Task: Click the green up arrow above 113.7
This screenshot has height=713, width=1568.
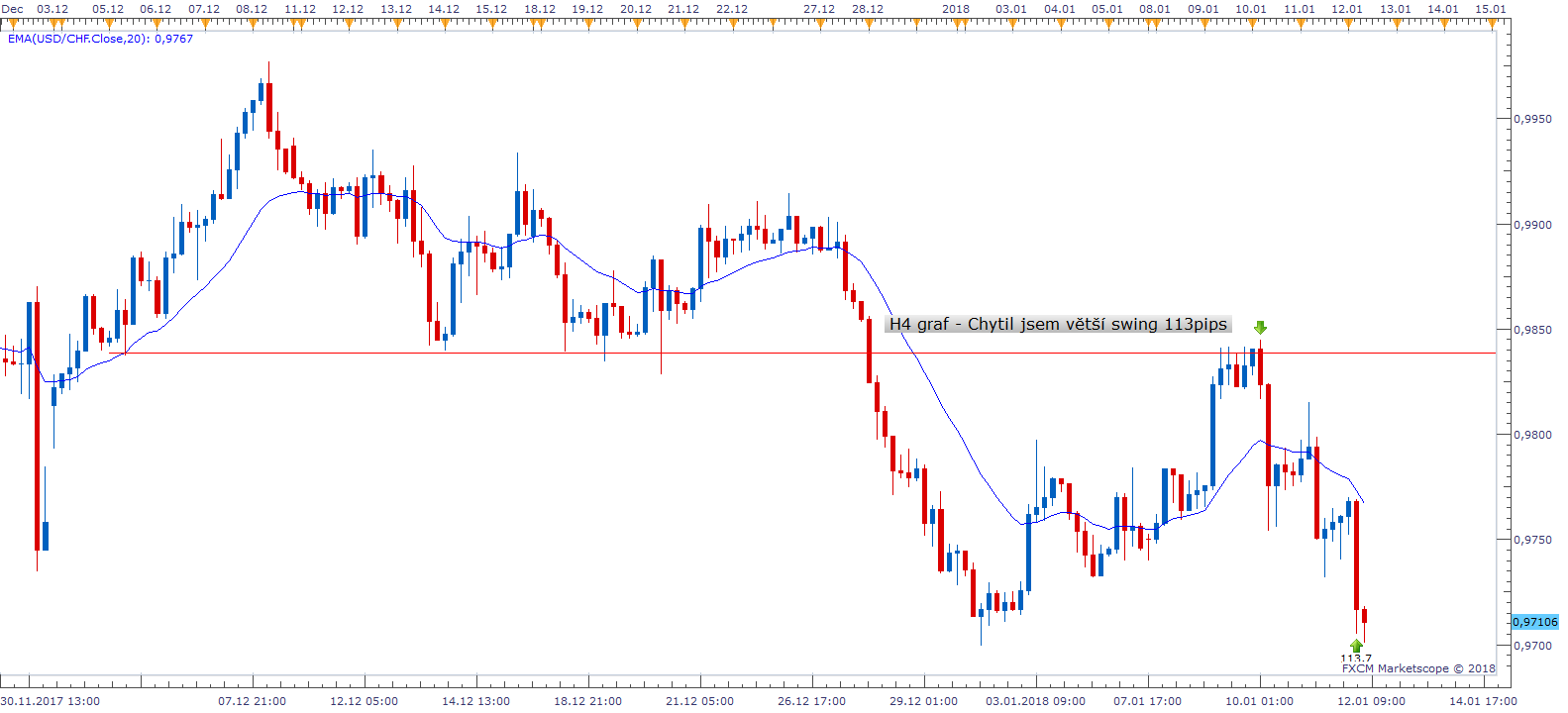Action: click(x=1356, y=646)
